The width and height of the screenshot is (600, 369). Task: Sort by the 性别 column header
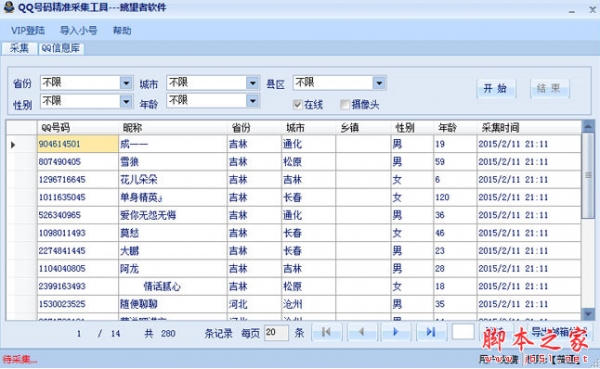(412, 127)
